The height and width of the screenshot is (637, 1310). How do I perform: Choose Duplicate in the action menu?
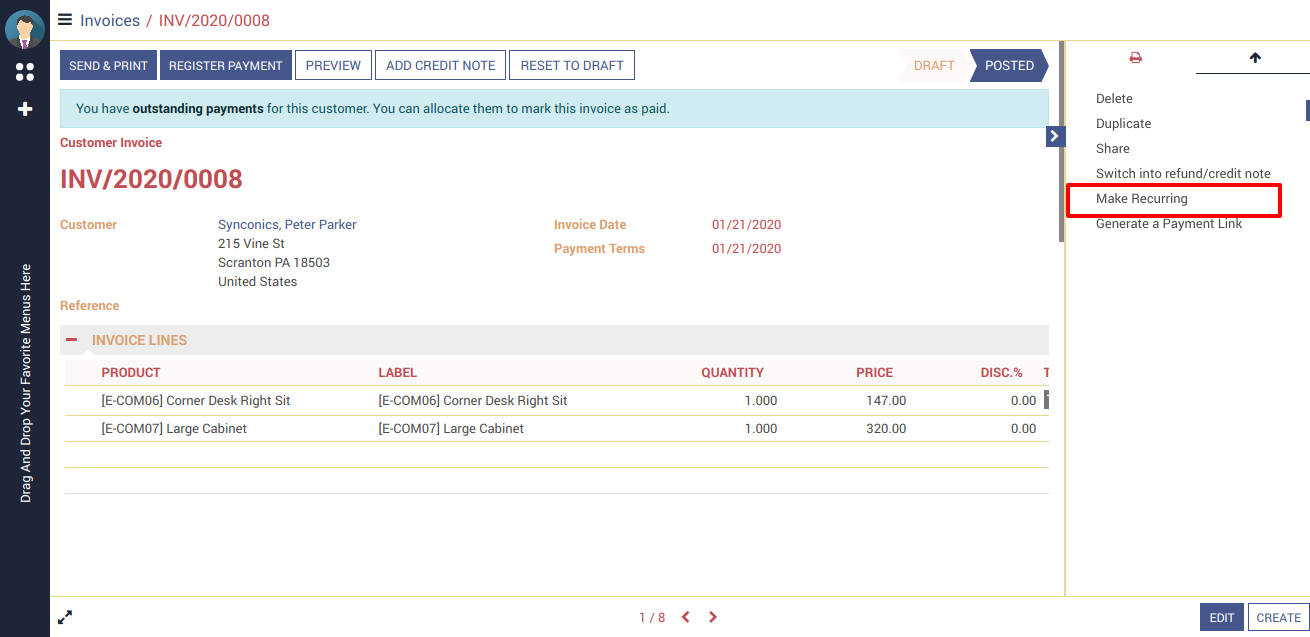[x=1123, y=124]
